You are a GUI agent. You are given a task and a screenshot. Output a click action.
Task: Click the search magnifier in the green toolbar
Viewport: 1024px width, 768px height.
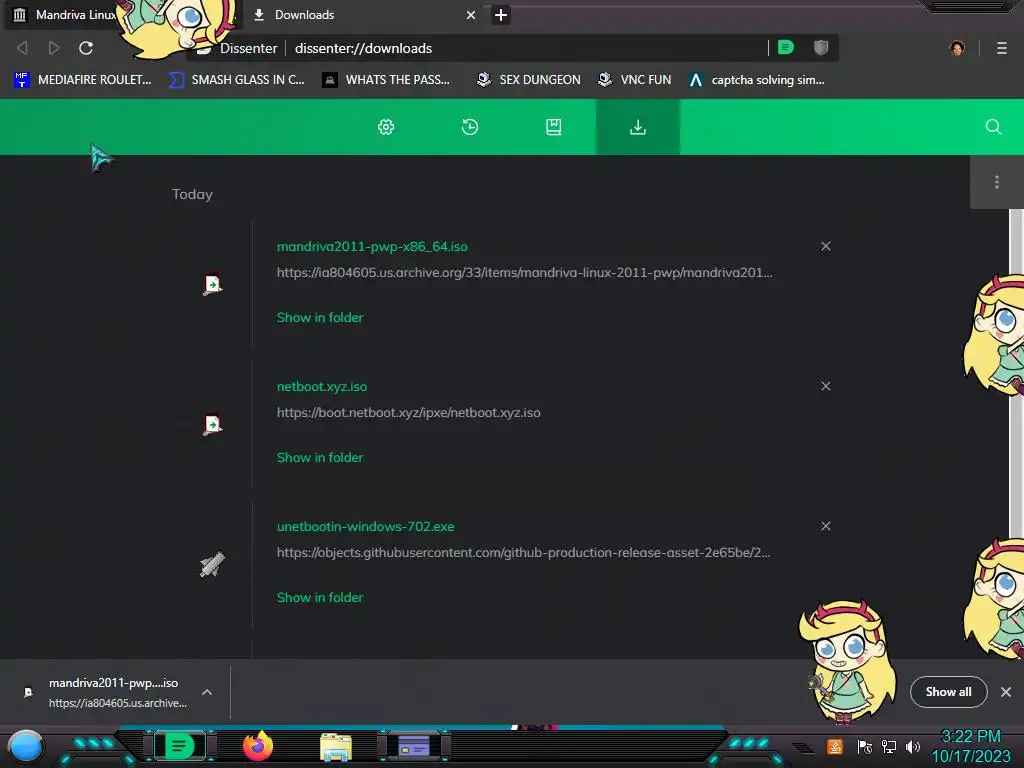pyautogui.click(x=993, y=127)
